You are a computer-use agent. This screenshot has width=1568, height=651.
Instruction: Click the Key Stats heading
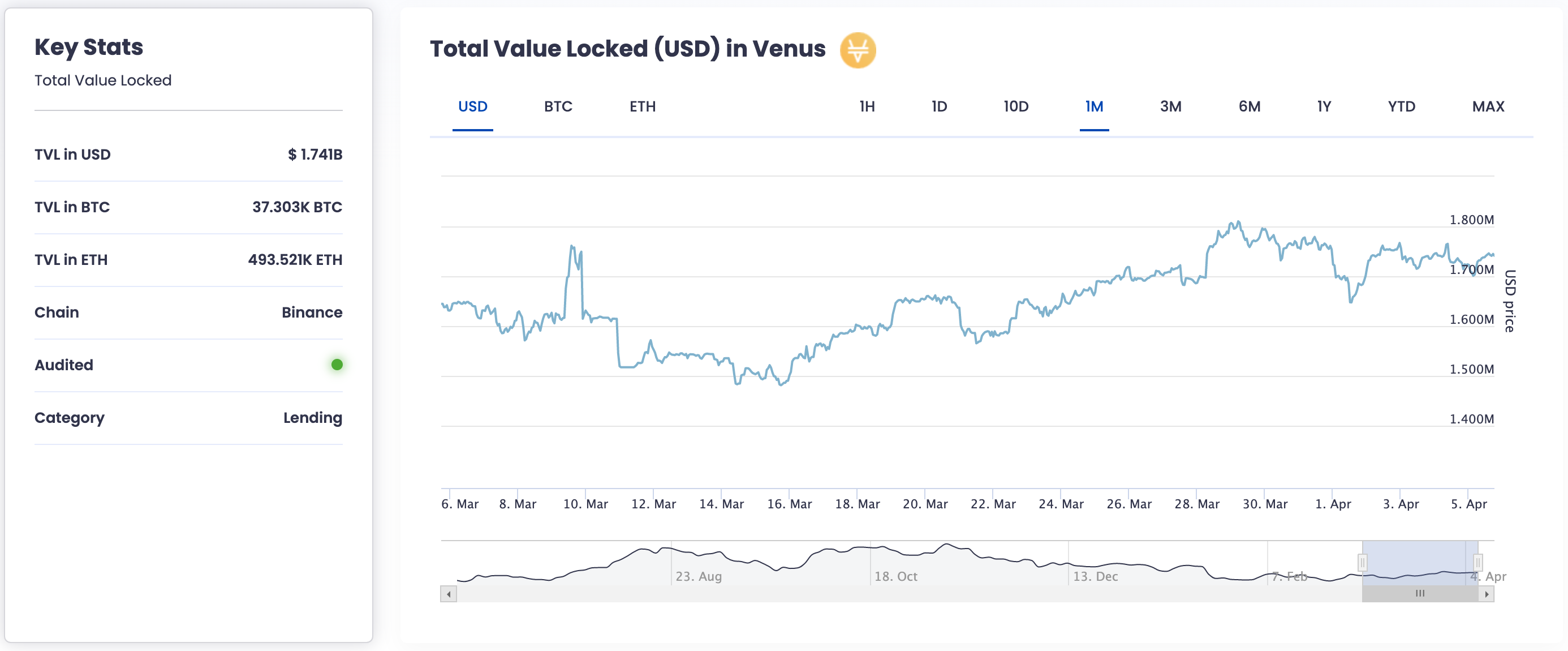point(89,48)
